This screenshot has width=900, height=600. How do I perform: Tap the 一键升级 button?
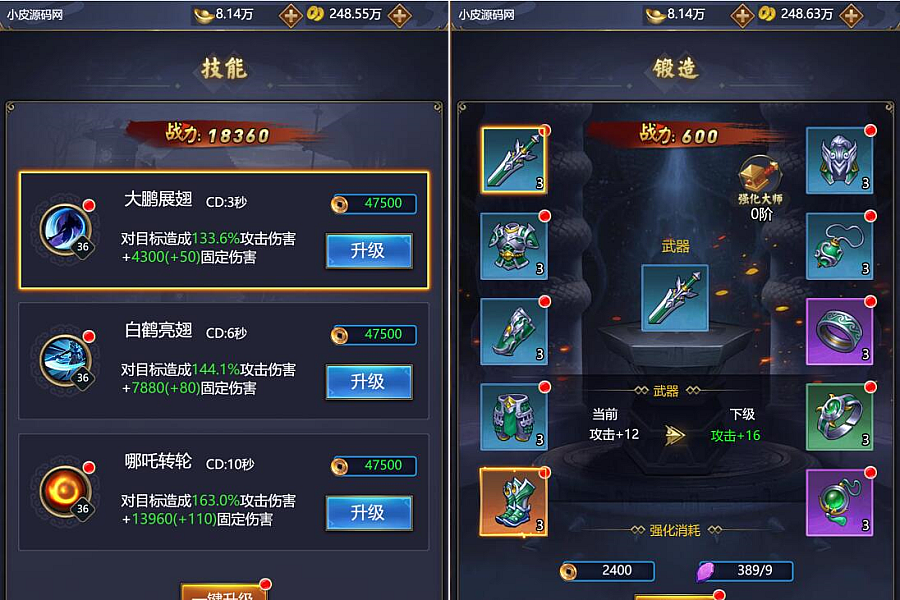[225, 592]
